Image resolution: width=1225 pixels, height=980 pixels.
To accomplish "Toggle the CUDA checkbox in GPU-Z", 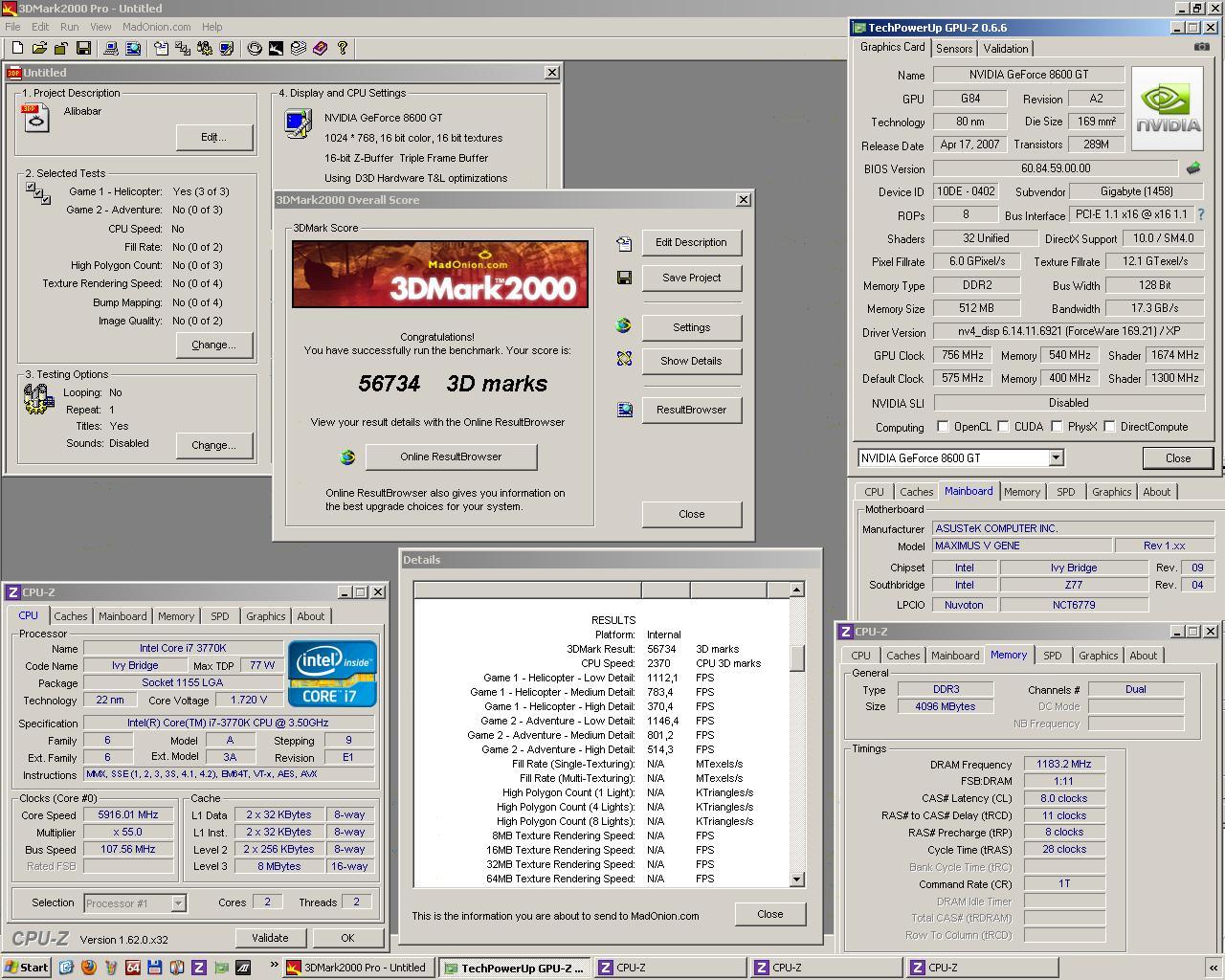I will pos(1003,427).
